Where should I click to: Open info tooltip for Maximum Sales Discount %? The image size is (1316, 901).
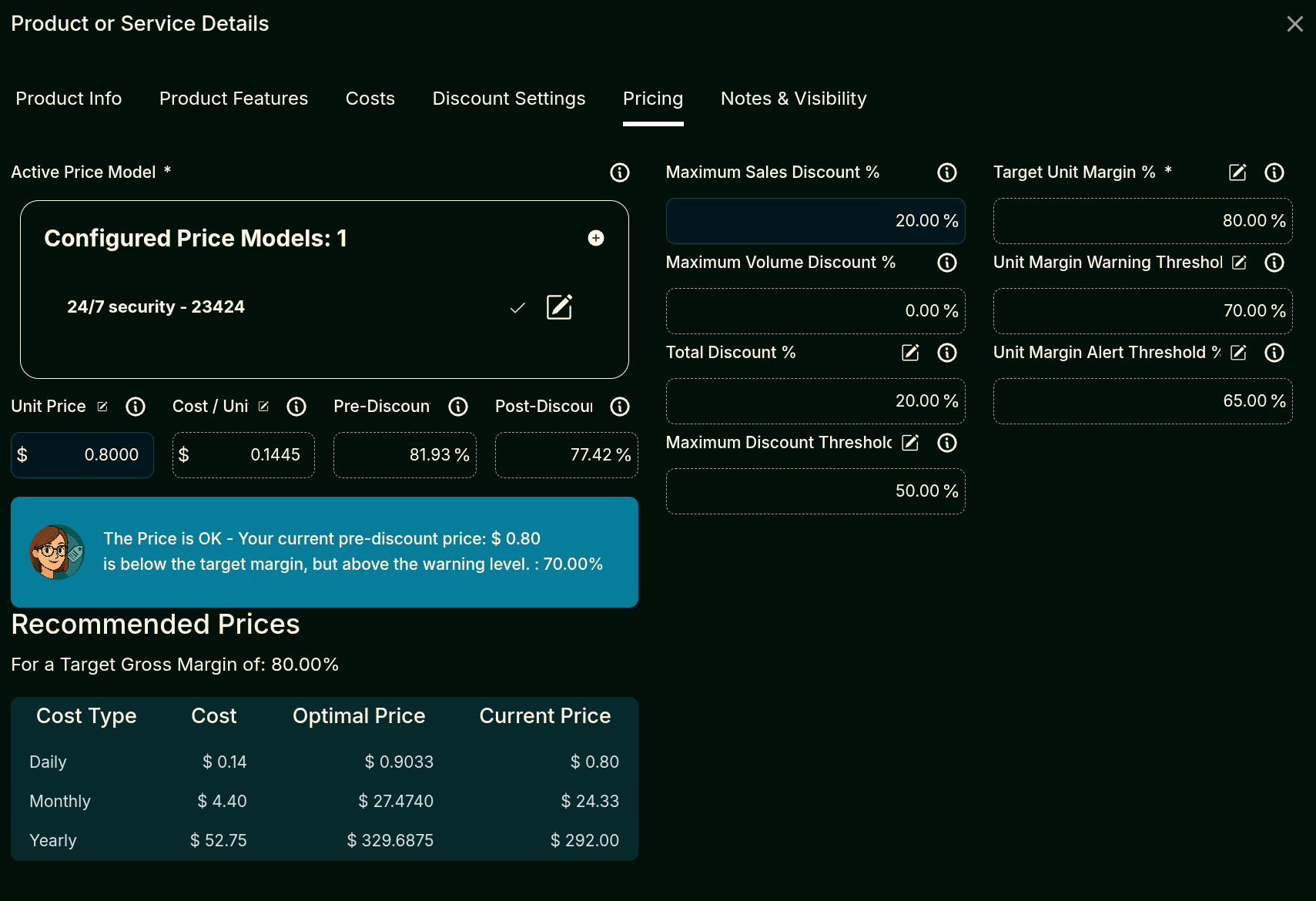pos(946,172)
